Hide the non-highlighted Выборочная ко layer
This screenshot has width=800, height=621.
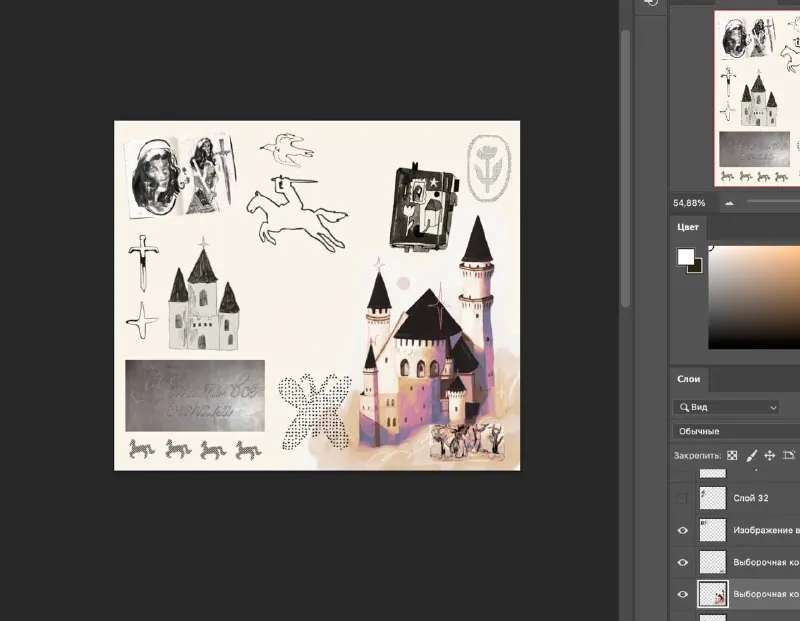(x=682, y=562)
